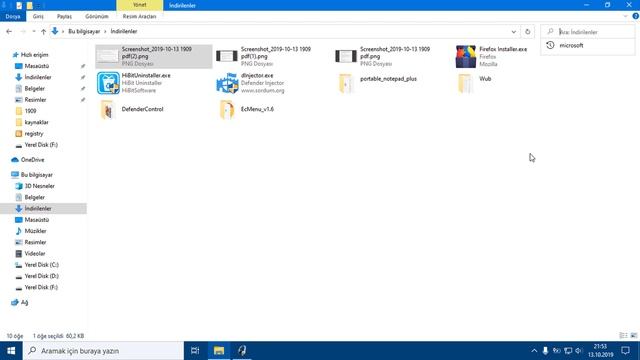Select the dInjector.exe Defender Injector icon
The width and height of the screenshot is (640, 360).
[227, 83]
